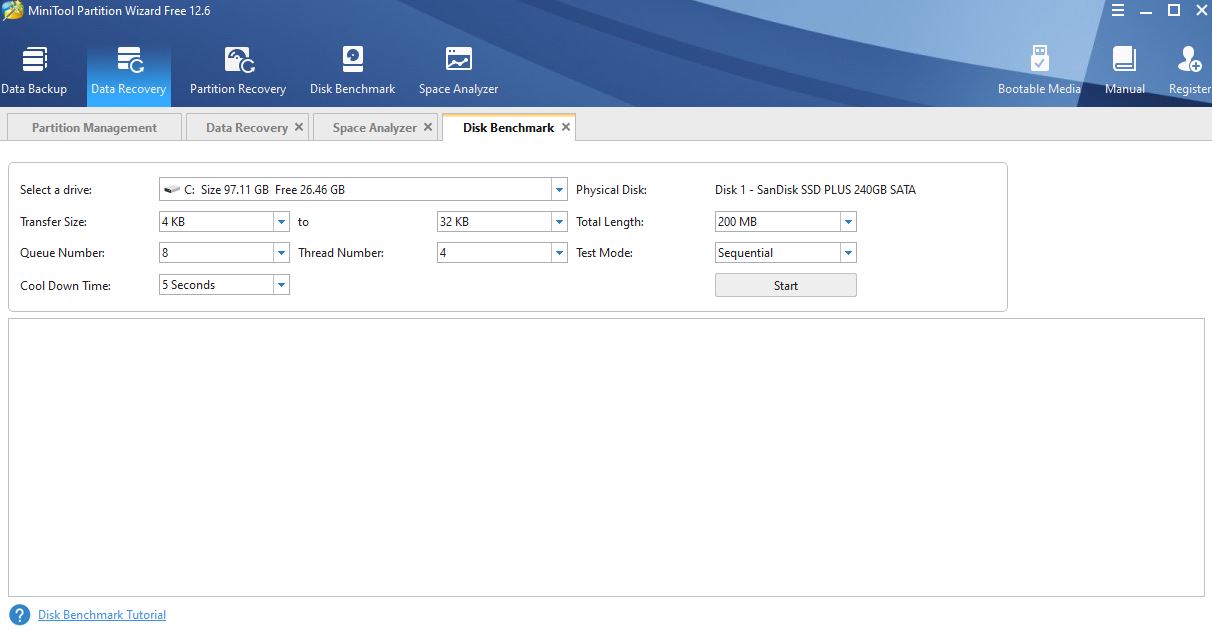Image resolution: width=1212 pixels, height=629 pixels.
Task: Click the Total Length label
Action: tap(610, 222)
